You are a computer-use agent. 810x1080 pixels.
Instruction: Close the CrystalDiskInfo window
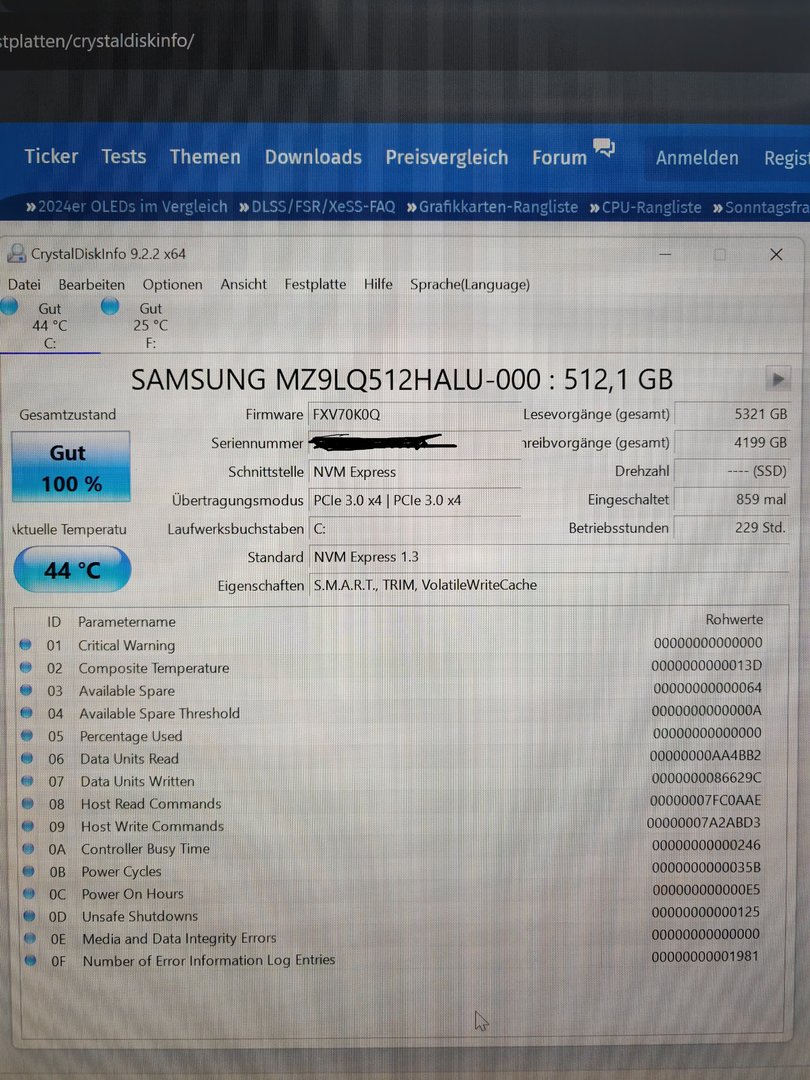tap(776, 254)
